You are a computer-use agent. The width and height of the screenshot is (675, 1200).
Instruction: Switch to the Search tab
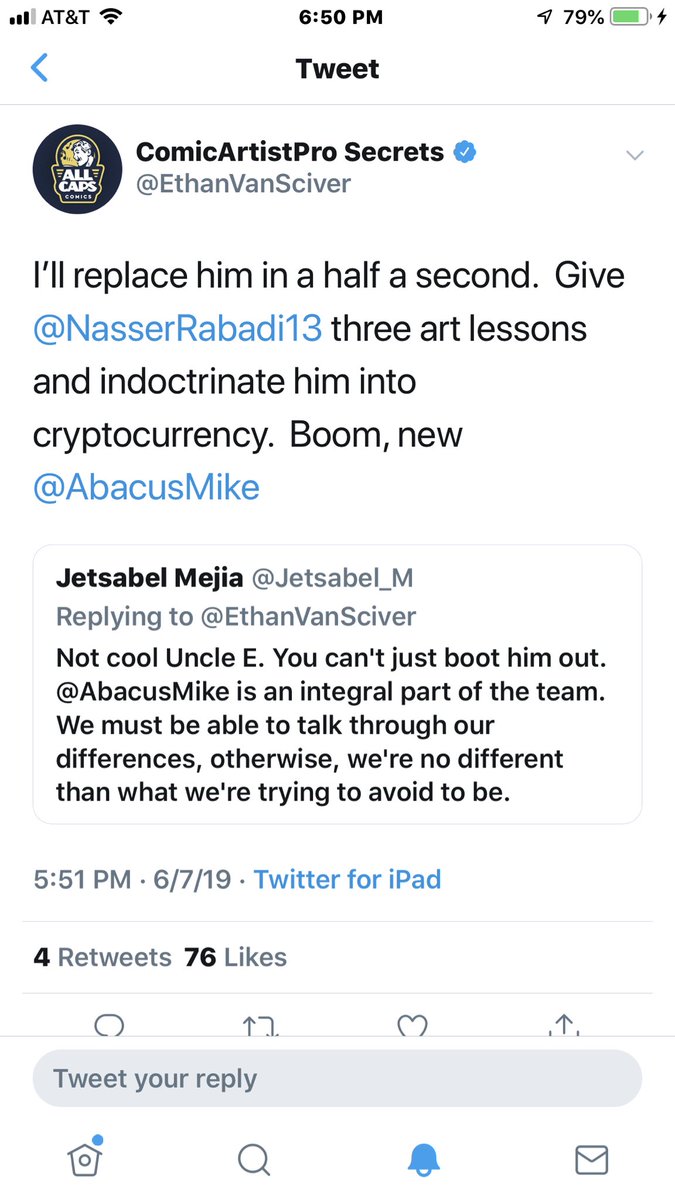pos(254,1159)
